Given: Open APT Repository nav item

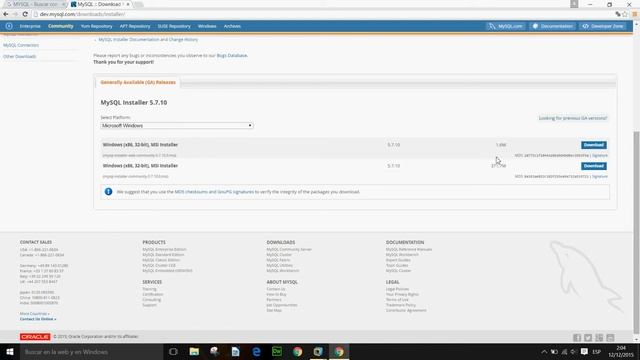Looking at the screenshot, I should click(135, 26).
